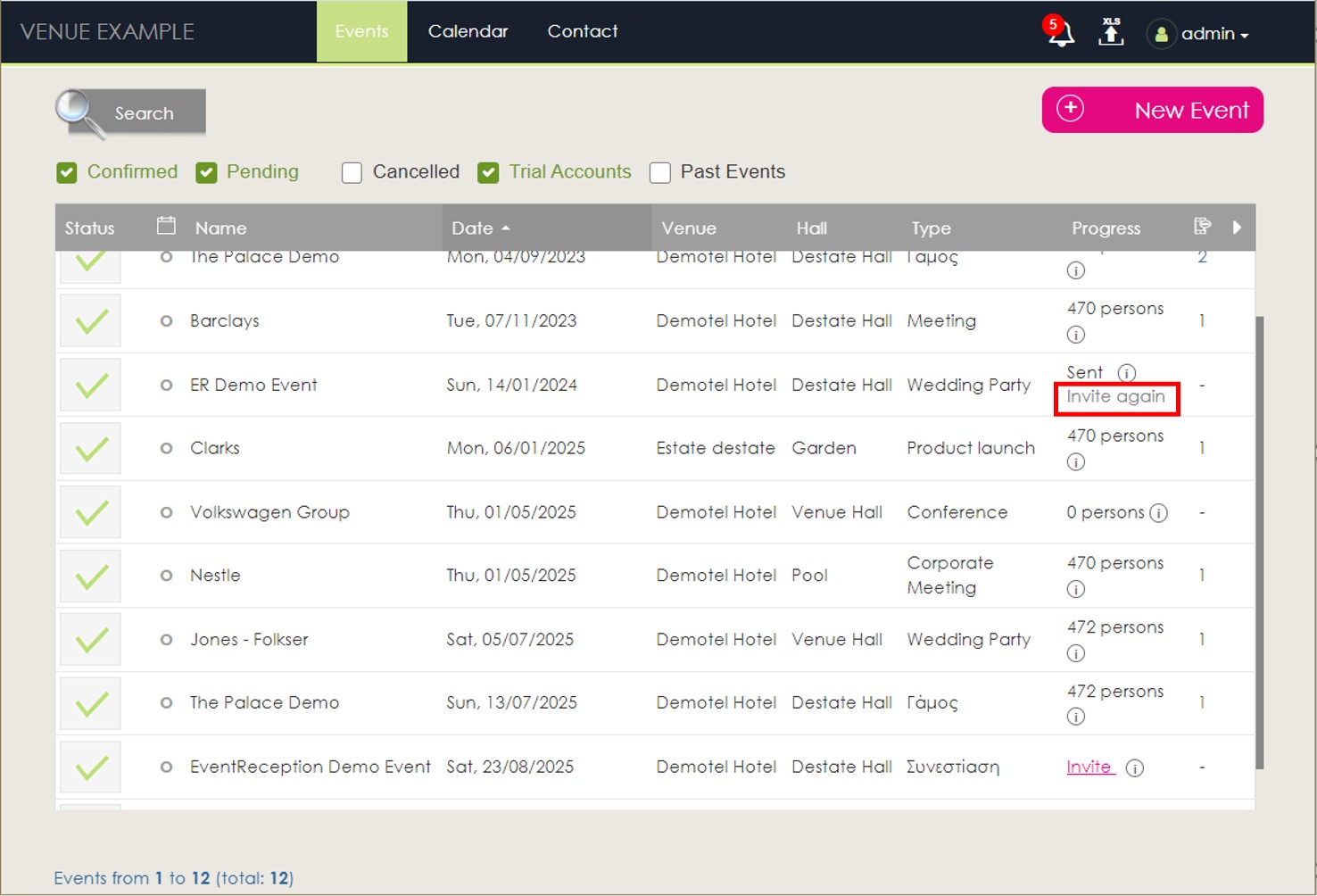Click status checkmark for Clarks
Viewport: 1317px width, 896px height.
(x=91, y=449)
